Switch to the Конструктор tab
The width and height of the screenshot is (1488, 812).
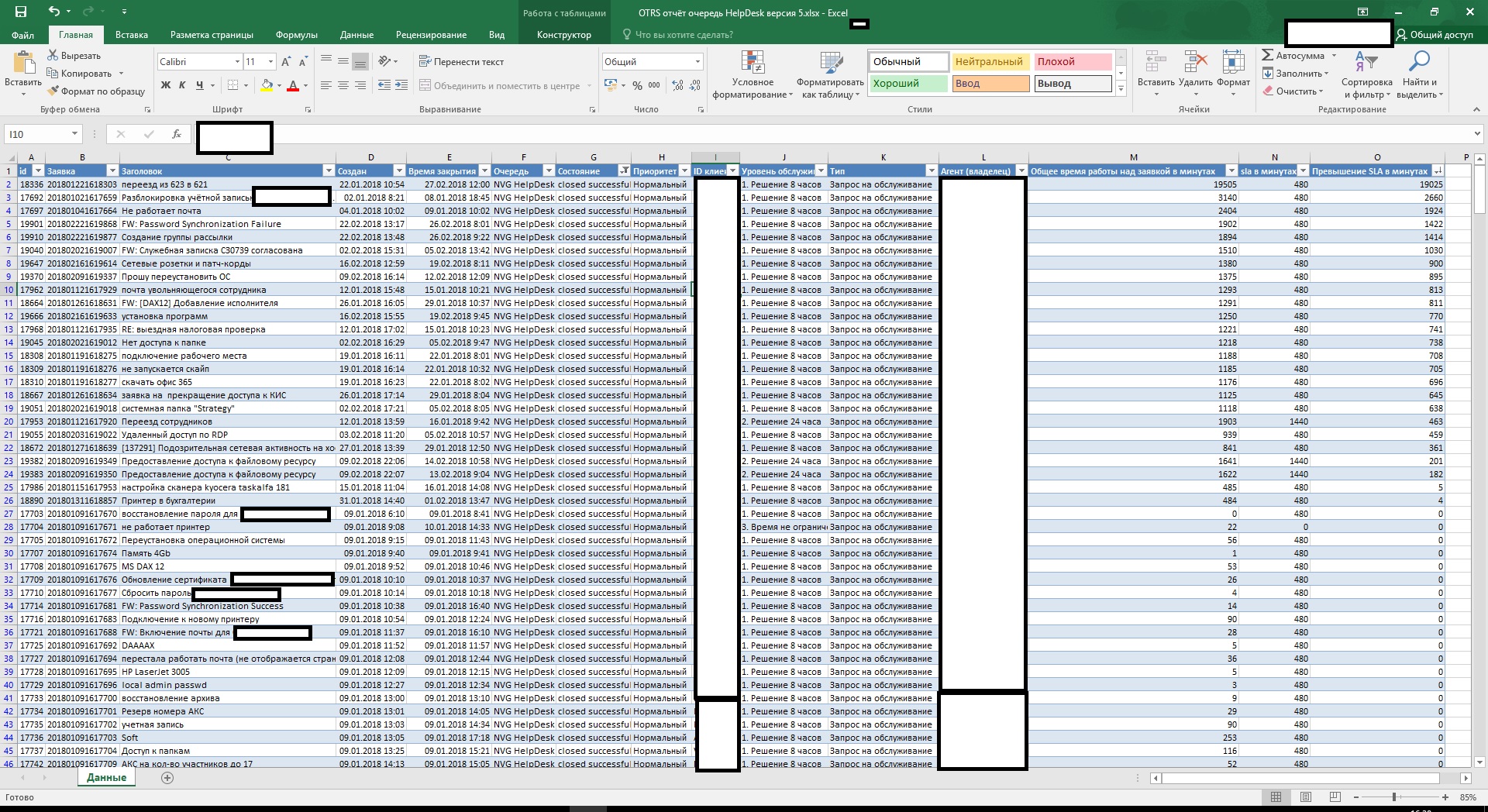point(563,35)
